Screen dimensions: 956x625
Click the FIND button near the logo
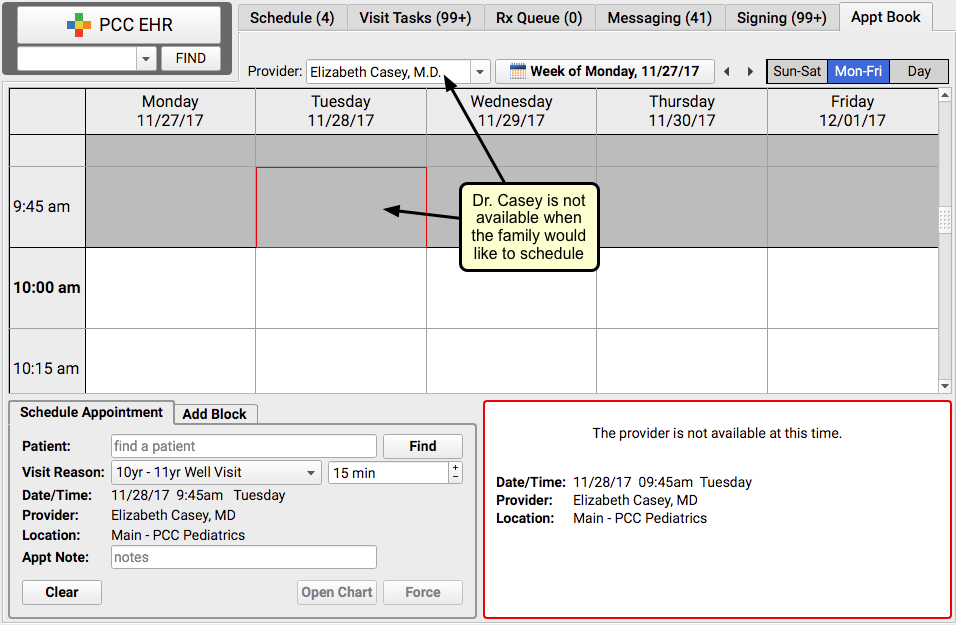pos(190,59)
